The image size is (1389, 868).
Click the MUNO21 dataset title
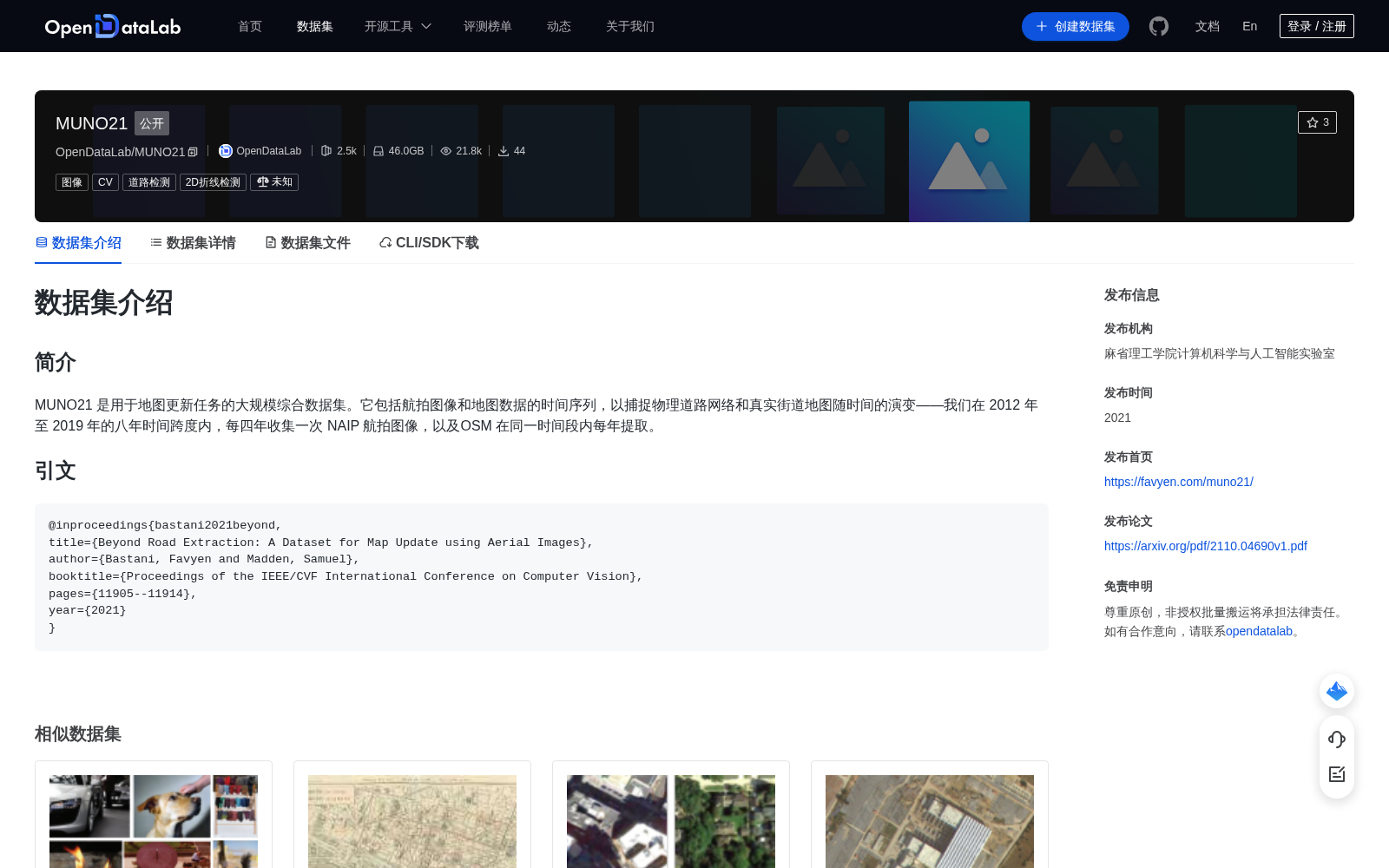point(91,123)
